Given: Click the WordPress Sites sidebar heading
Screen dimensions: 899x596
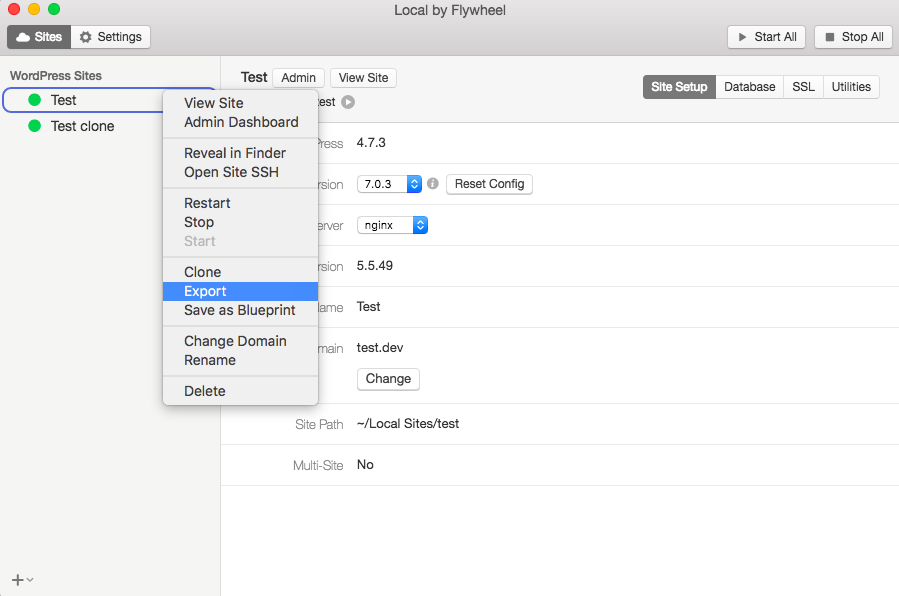Looking at the screenshot, I should tap(56, 76).
